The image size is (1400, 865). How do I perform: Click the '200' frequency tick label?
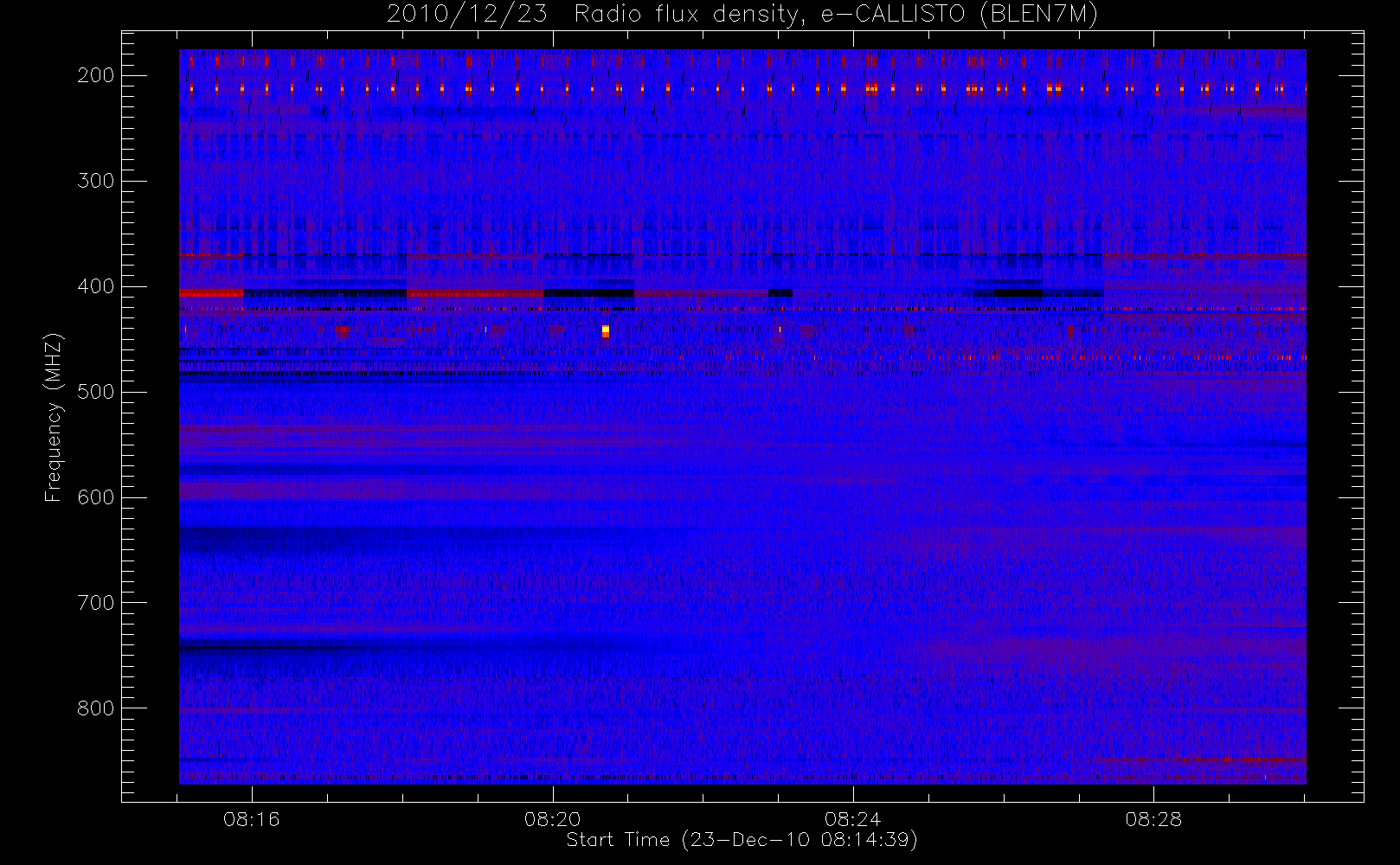click(96, 75)
